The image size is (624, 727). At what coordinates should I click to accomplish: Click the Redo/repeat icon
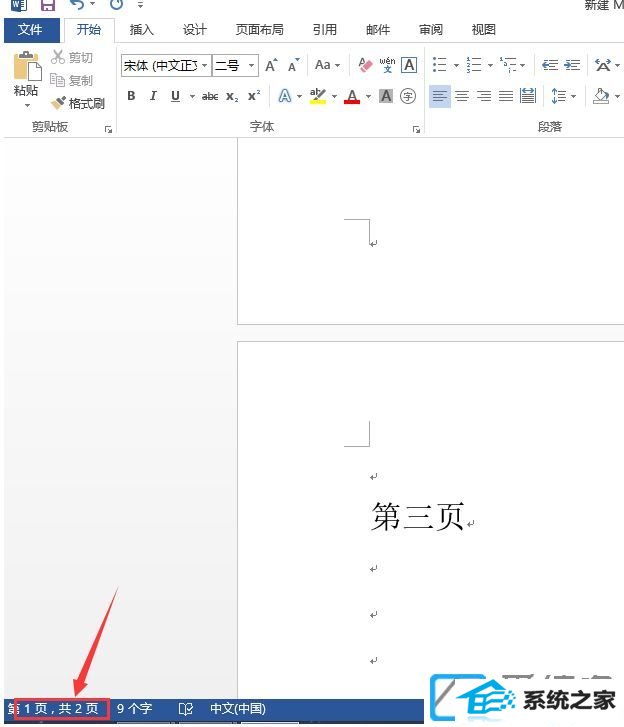pos(116,5)
